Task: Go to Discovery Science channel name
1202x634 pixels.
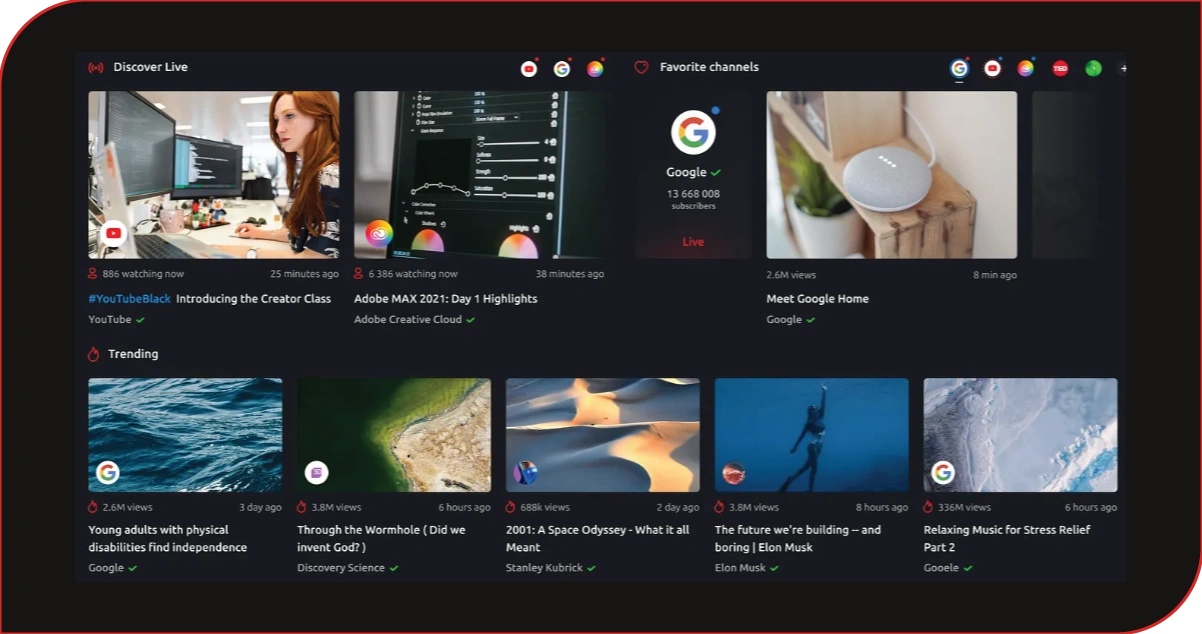Action: (341, 568)
